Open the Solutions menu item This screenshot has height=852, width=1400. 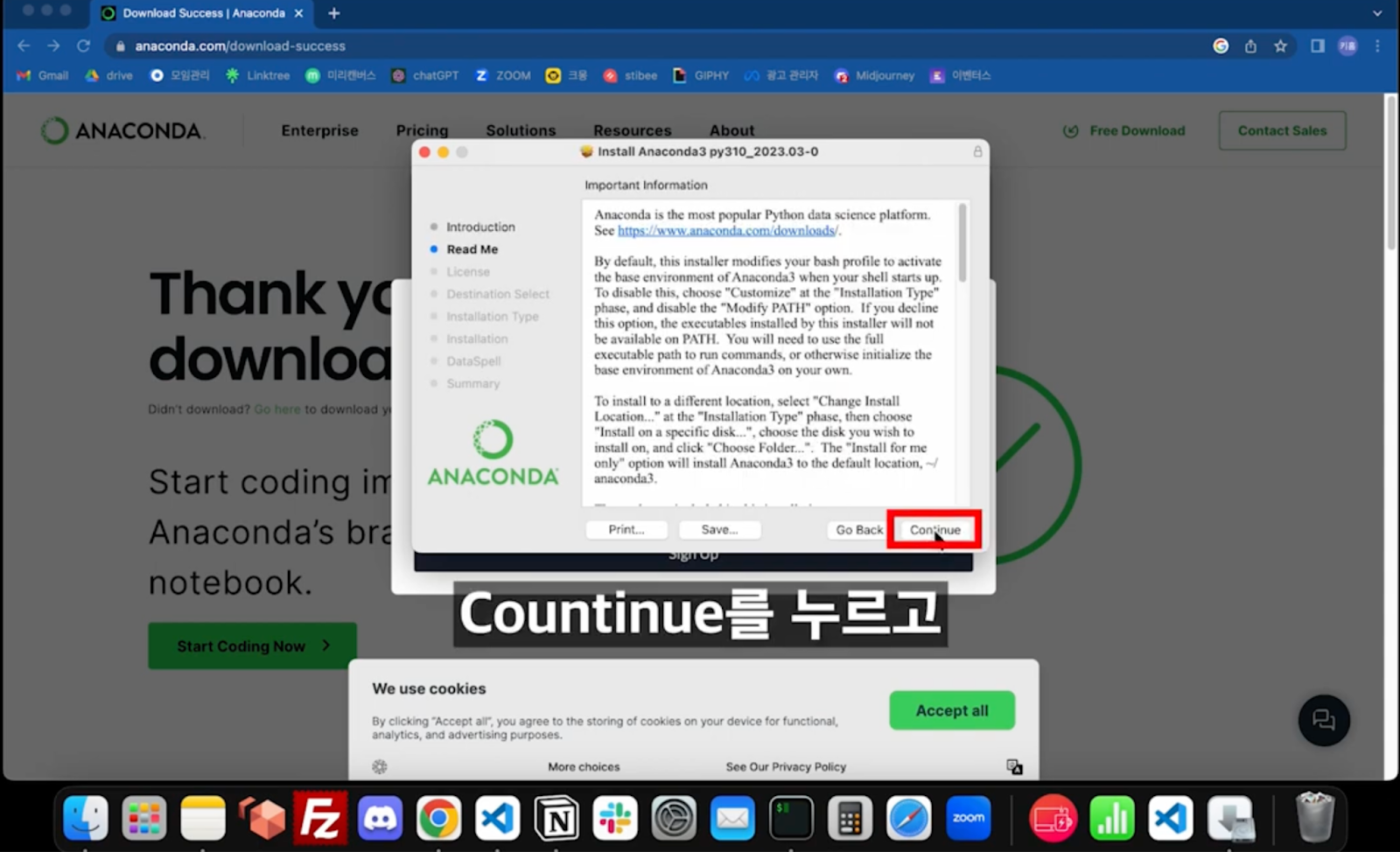pos(521,130)
